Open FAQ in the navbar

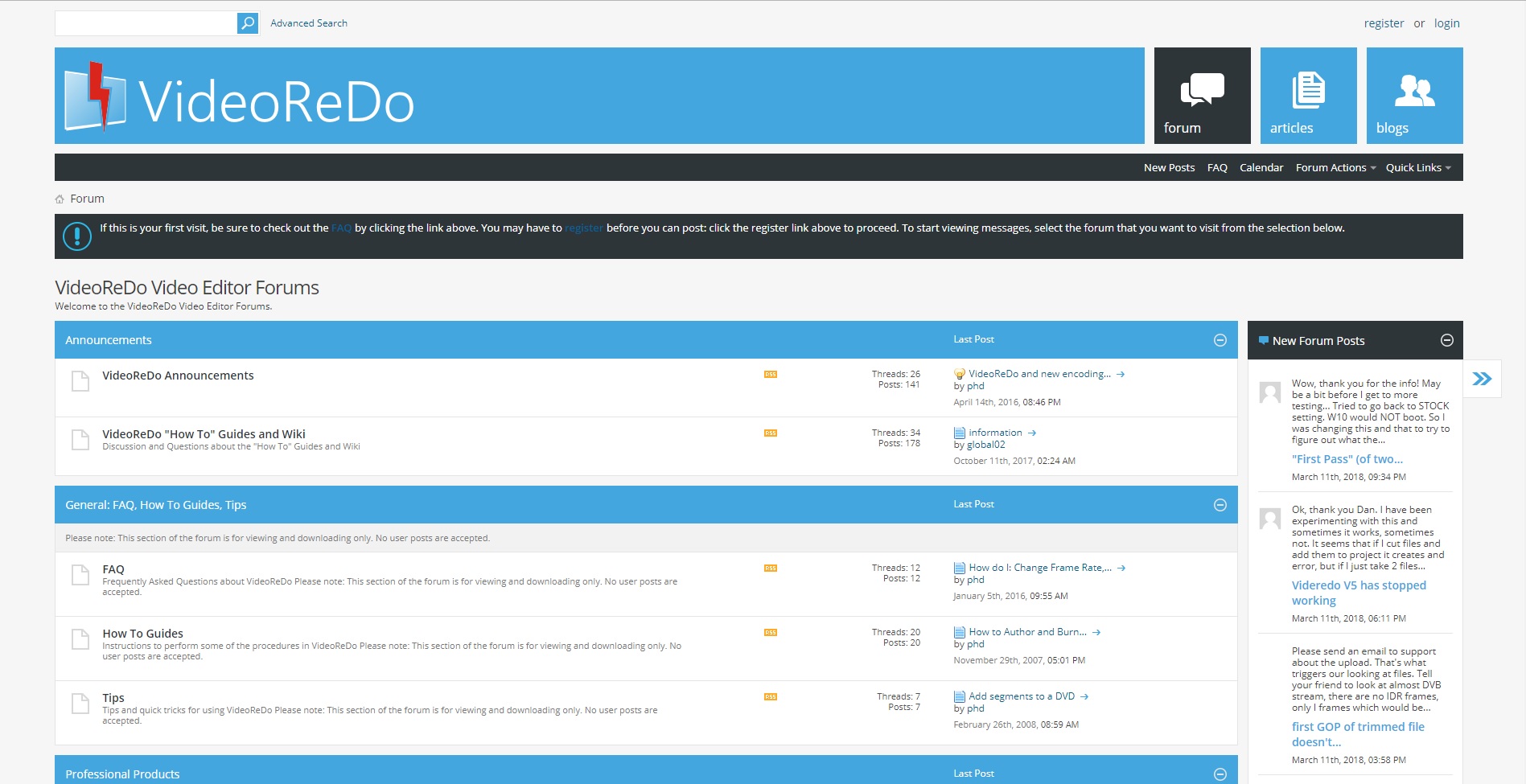coord(1217,168)
